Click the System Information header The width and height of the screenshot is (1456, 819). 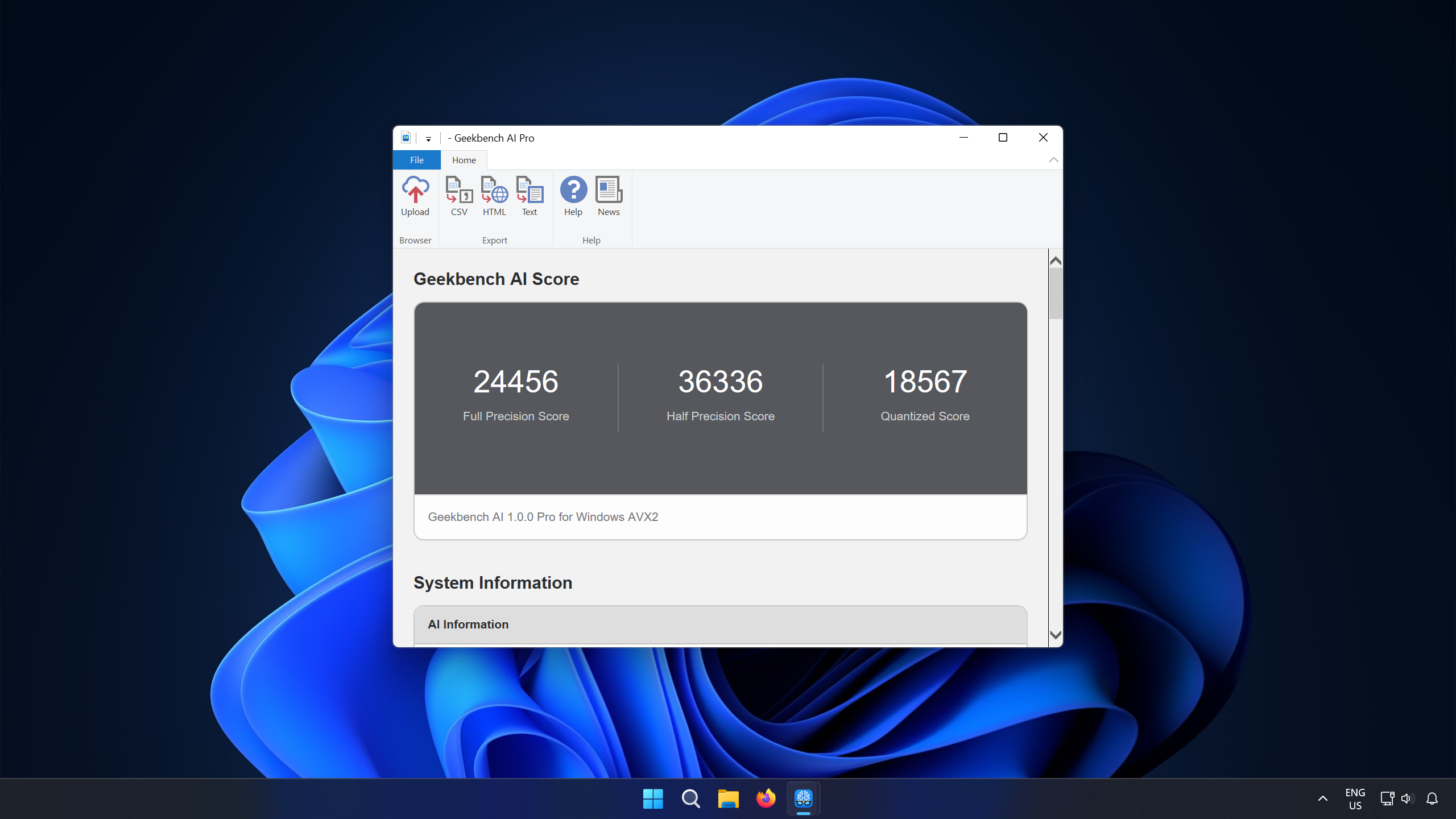click(x=493, y=582)
